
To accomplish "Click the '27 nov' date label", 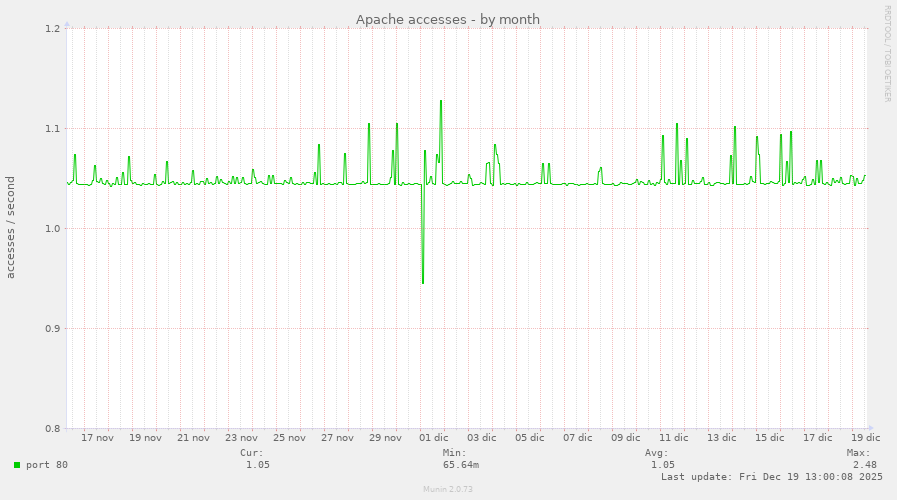I will (x=338, y=438).
